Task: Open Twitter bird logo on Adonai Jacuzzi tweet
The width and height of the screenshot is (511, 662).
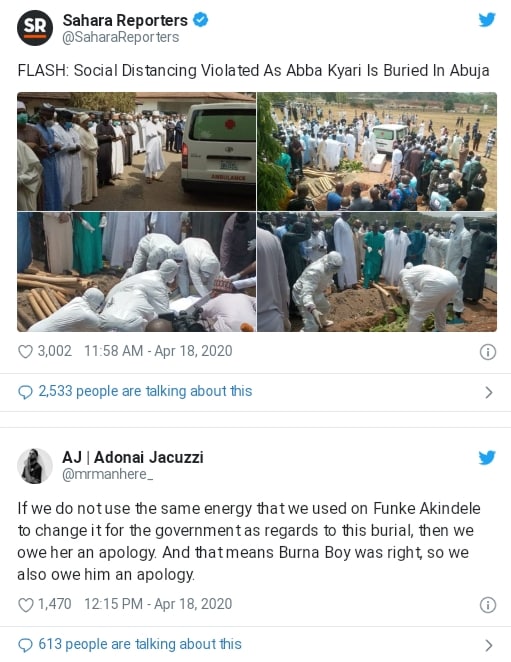Action: pos(487,457)
